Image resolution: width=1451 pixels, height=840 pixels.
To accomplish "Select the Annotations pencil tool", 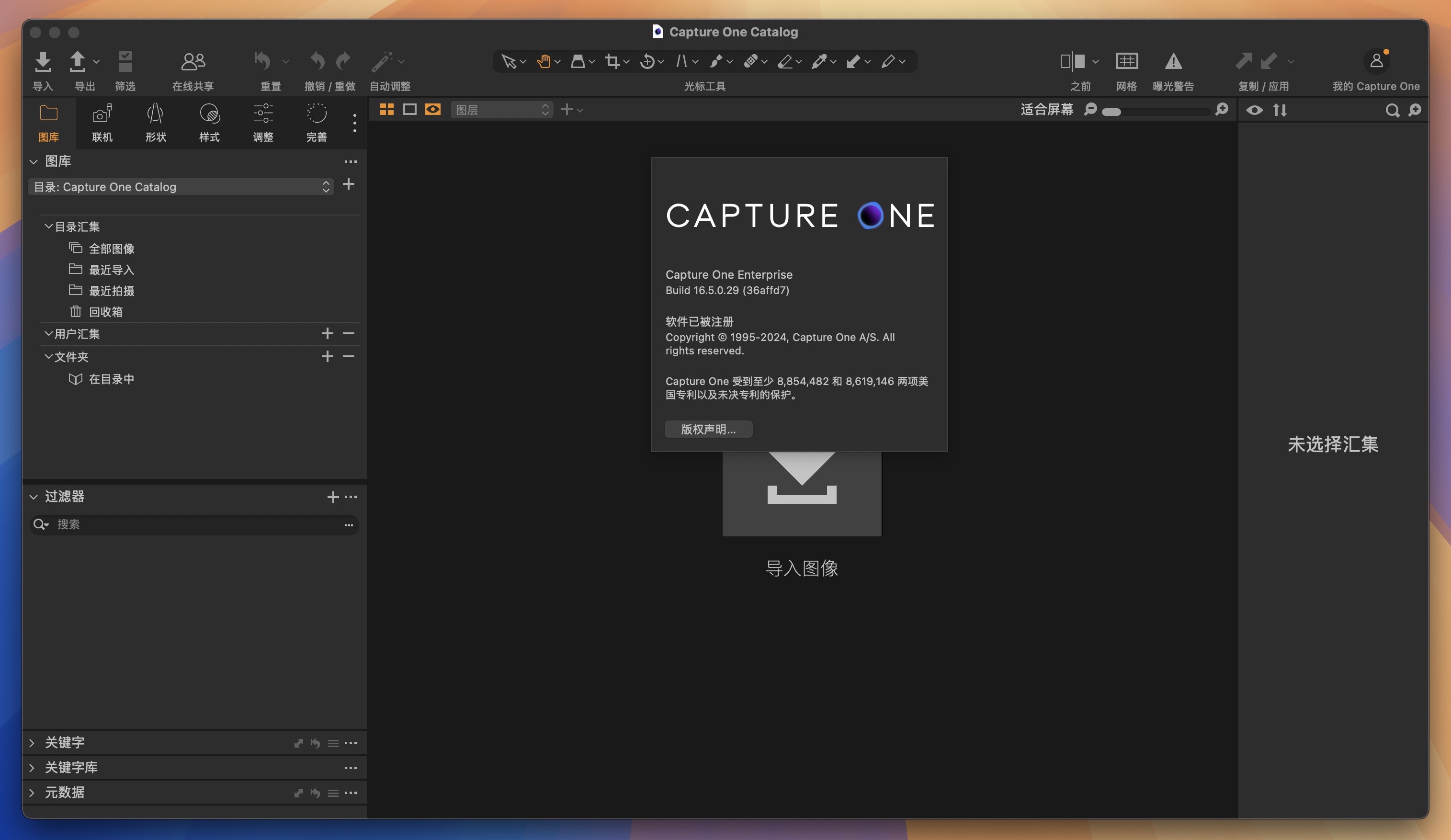I will pos(888,61).
